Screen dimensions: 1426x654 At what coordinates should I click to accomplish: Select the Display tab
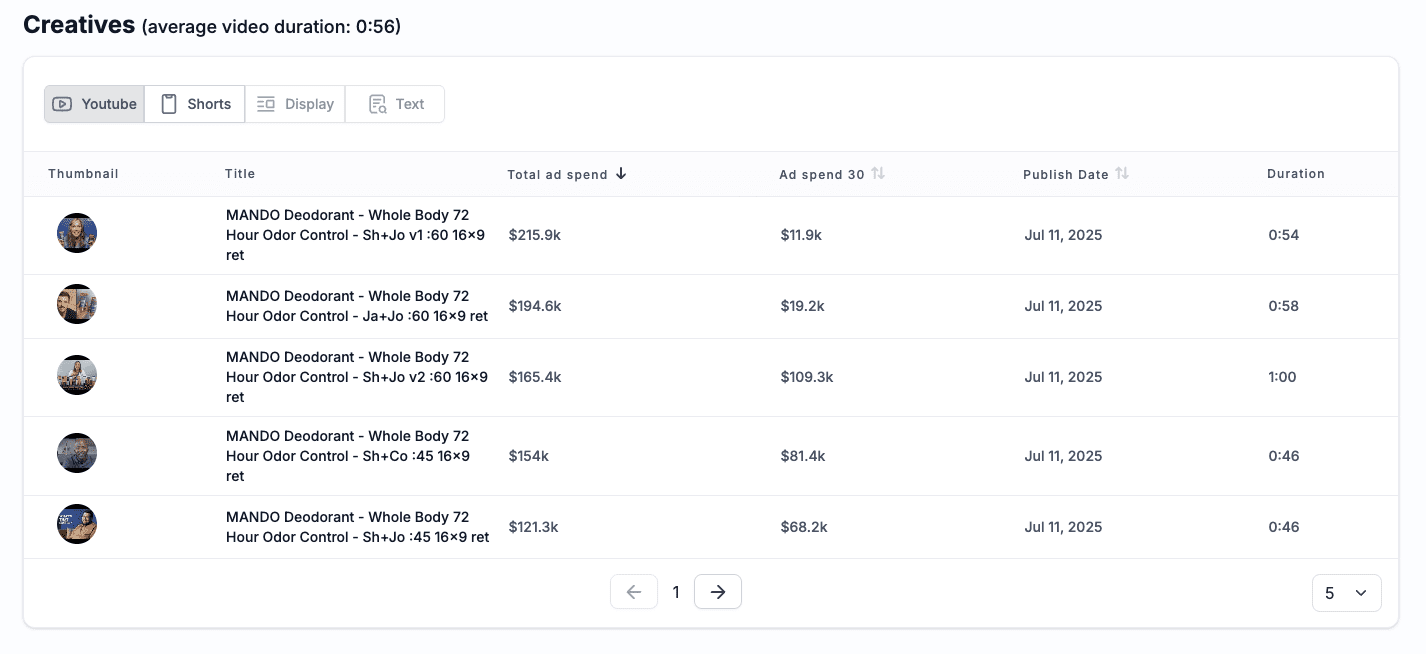click(295, 104)
